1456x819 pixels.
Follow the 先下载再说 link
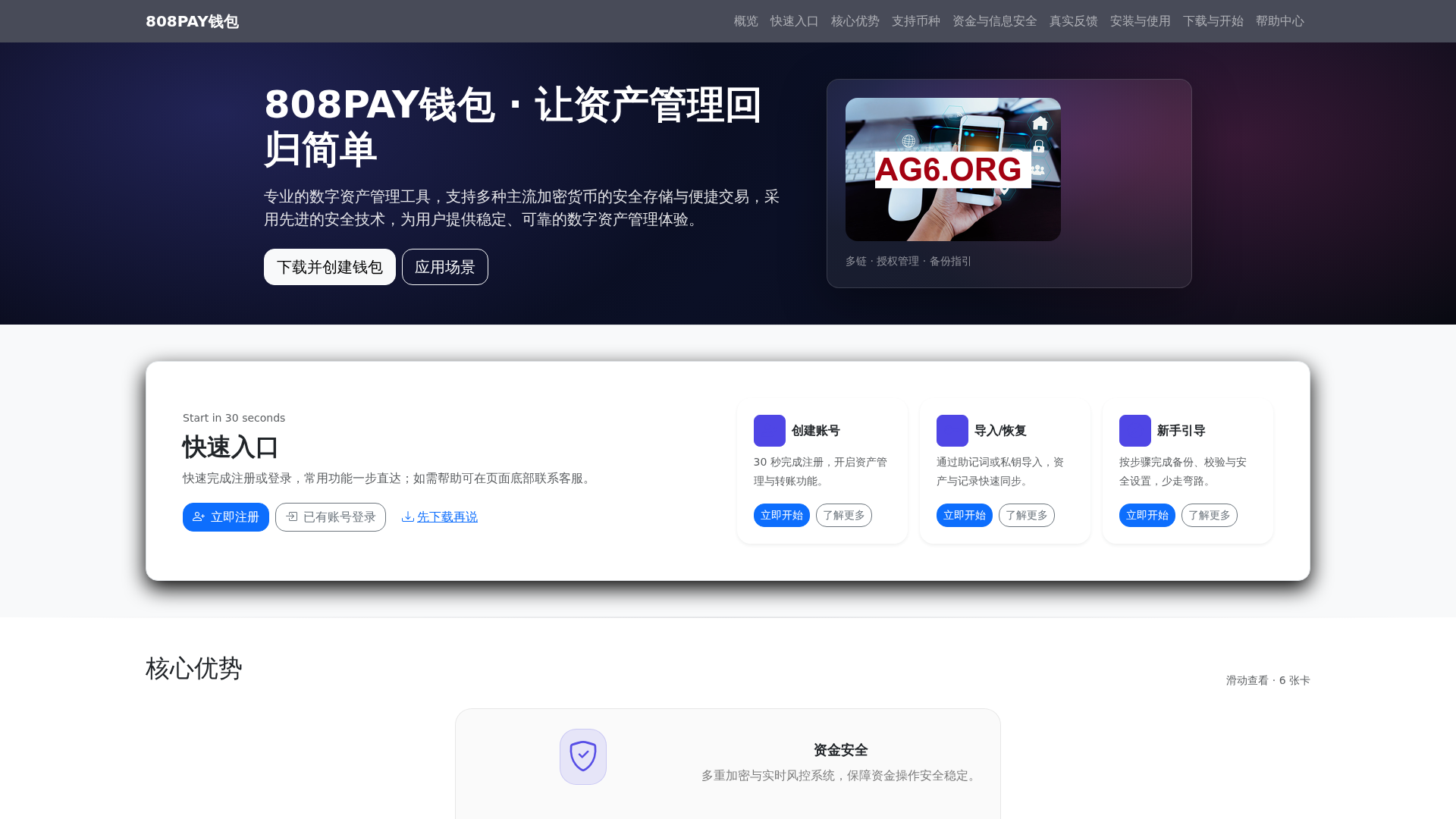click(x=447, y=516)
